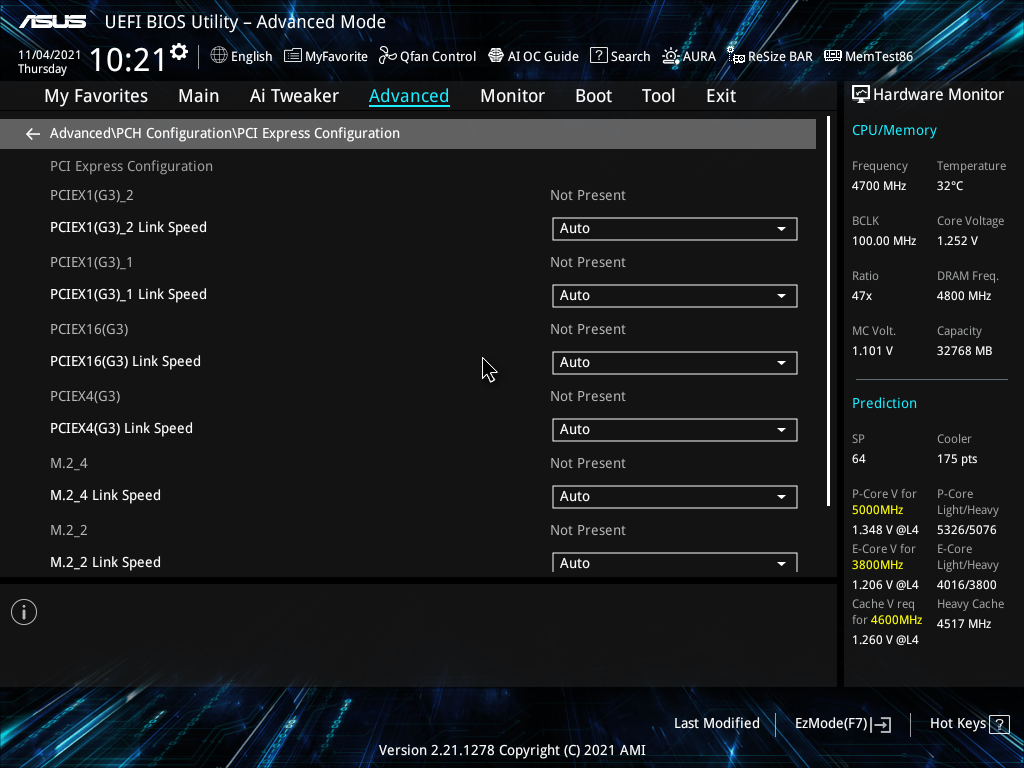
Task: Click Last Modified button
Action: pos(716,724)
